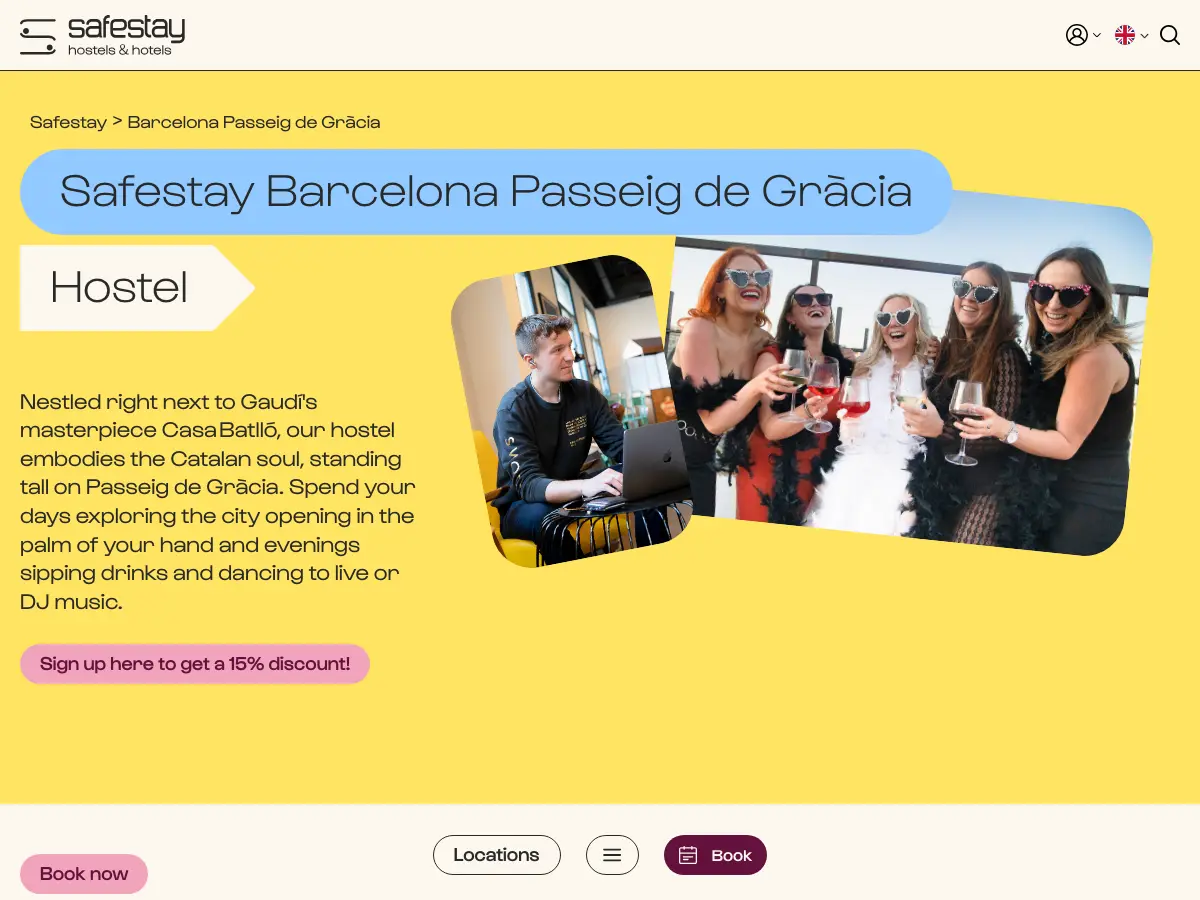Expand the language selector chevron
The height and width of the screenshot is (900, 1200).
pos(1145,36)
